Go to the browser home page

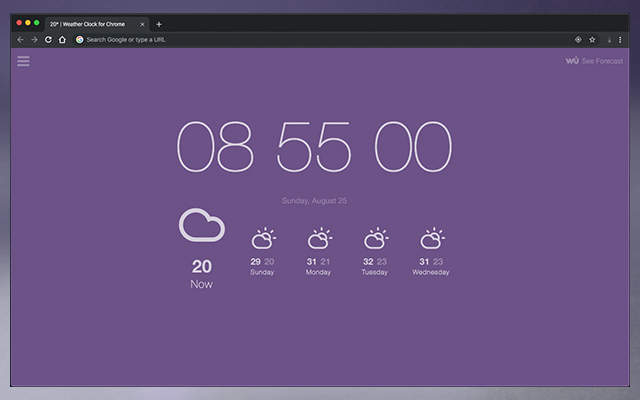point(62,40)
